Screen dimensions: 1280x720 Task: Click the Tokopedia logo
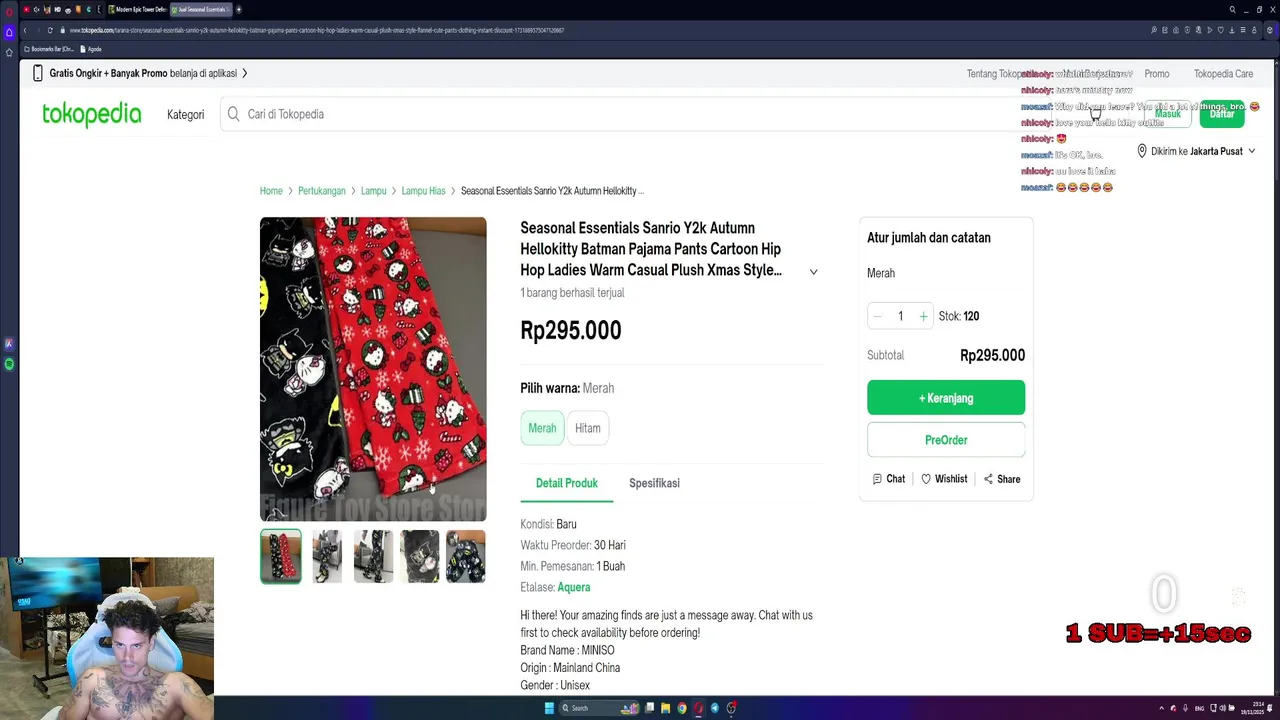[x=91, y=114]
